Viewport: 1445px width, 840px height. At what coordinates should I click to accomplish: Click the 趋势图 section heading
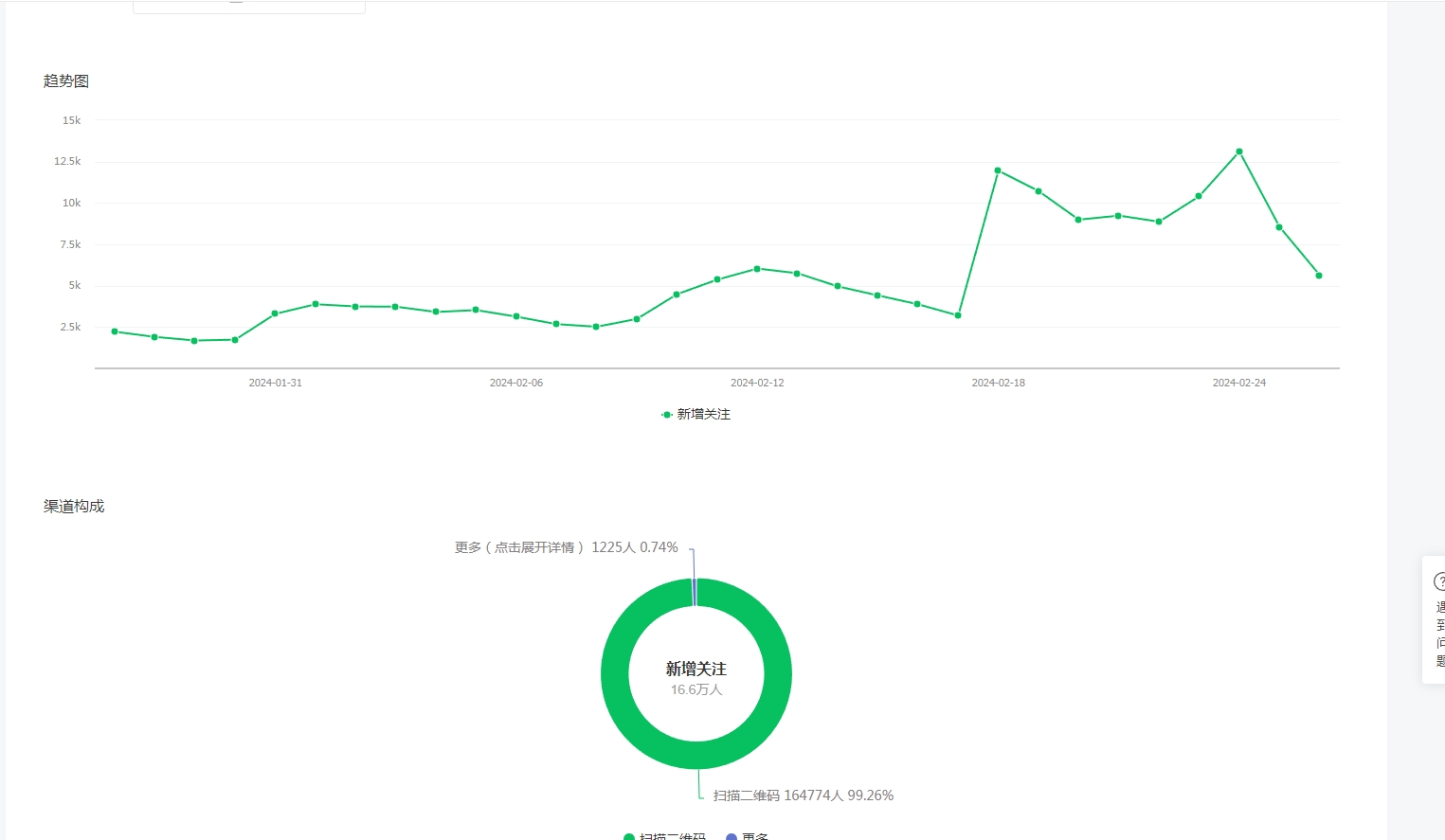click(x=66, y=81)
